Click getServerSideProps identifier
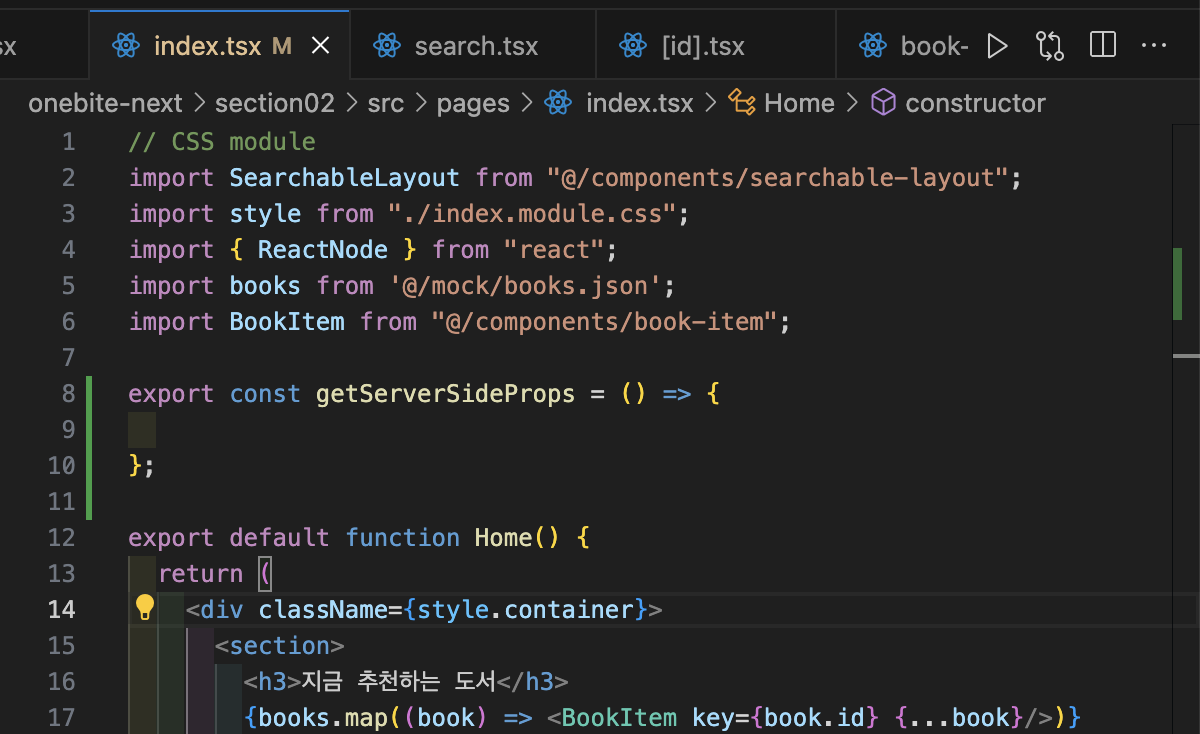 pos(445,394)
